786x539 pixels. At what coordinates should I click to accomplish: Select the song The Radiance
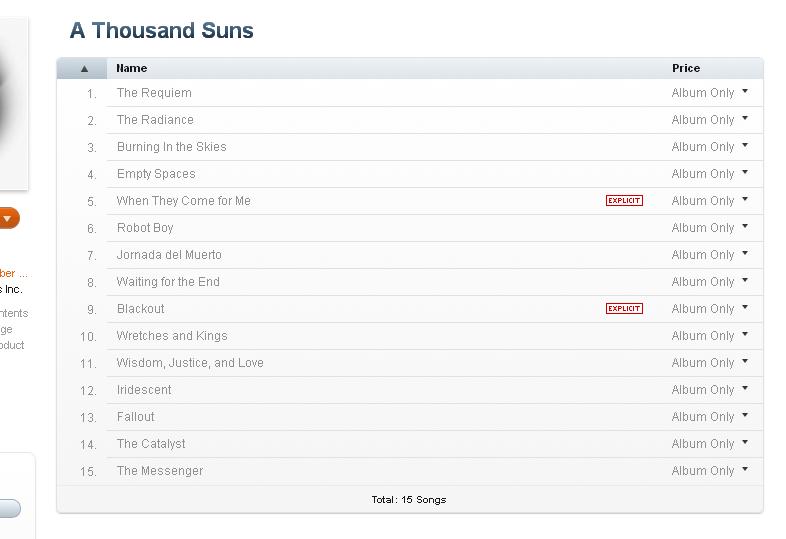click(x=155, y=120)
